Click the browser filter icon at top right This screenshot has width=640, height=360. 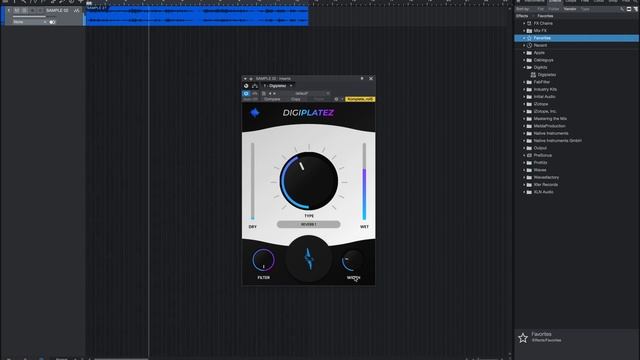[x=636, y=9]
